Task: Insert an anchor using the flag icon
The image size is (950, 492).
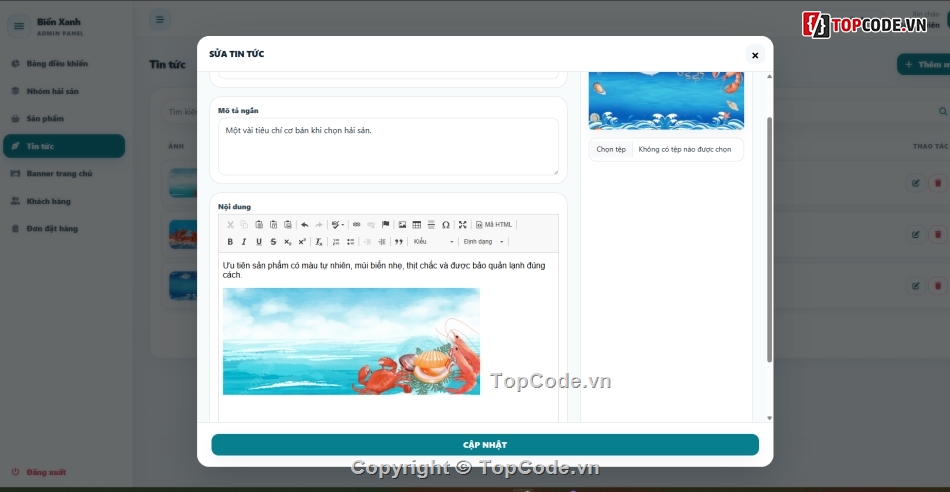Action: click(385, 225)
